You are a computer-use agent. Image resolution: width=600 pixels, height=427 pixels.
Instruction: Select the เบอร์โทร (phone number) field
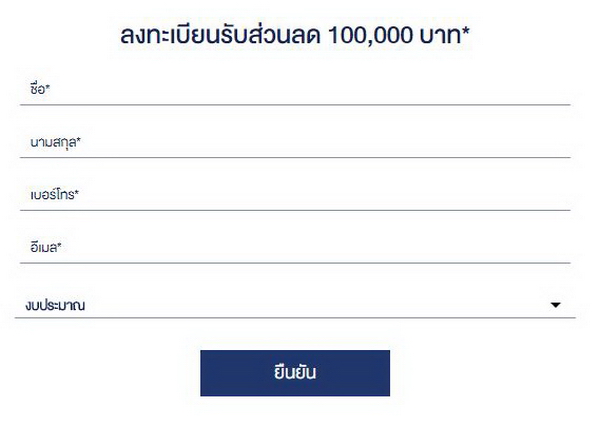pos(295,195)
